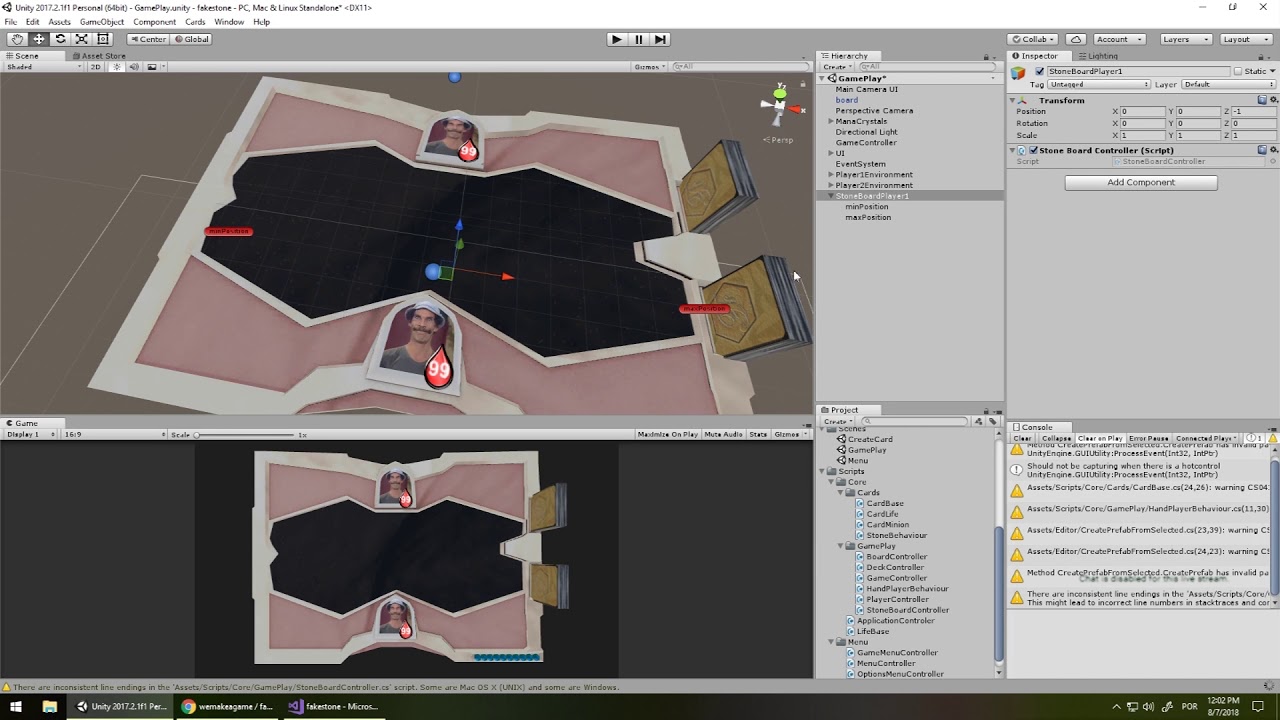Screen dimensions: 1280x720
Task: Click Position Z input field
Action: click(x=1254, y=111)
